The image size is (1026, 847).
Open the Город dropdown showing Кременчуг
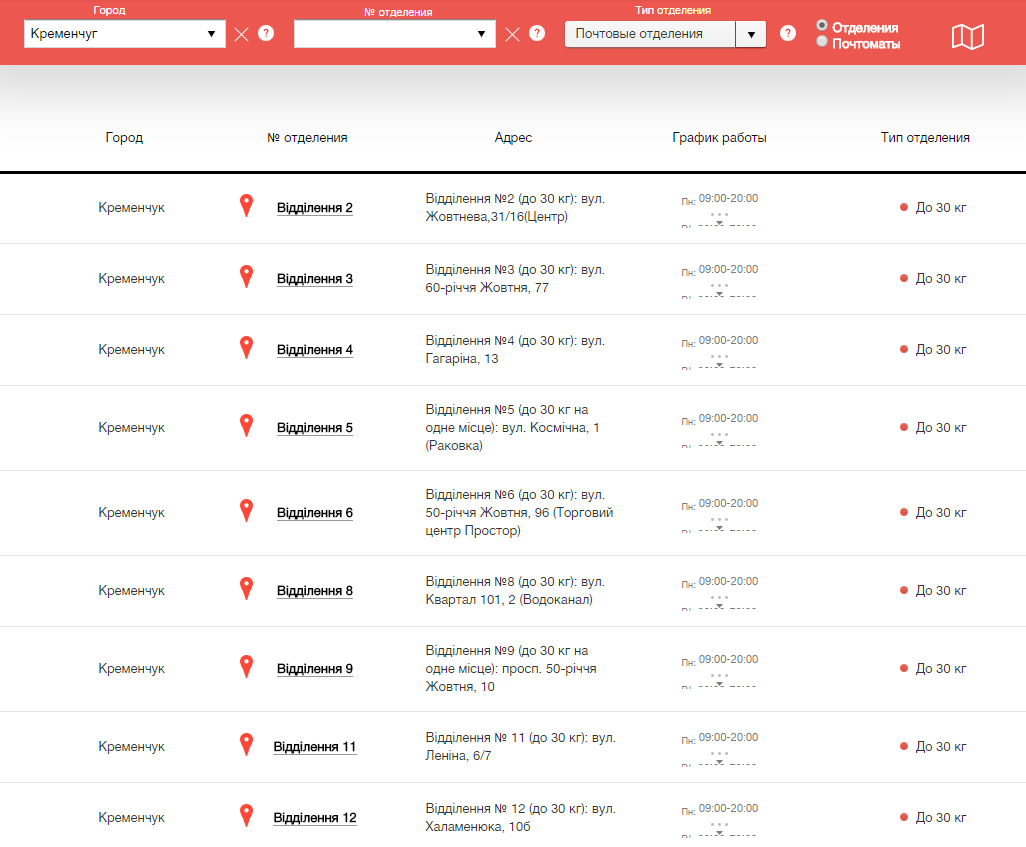click(125, 34)
